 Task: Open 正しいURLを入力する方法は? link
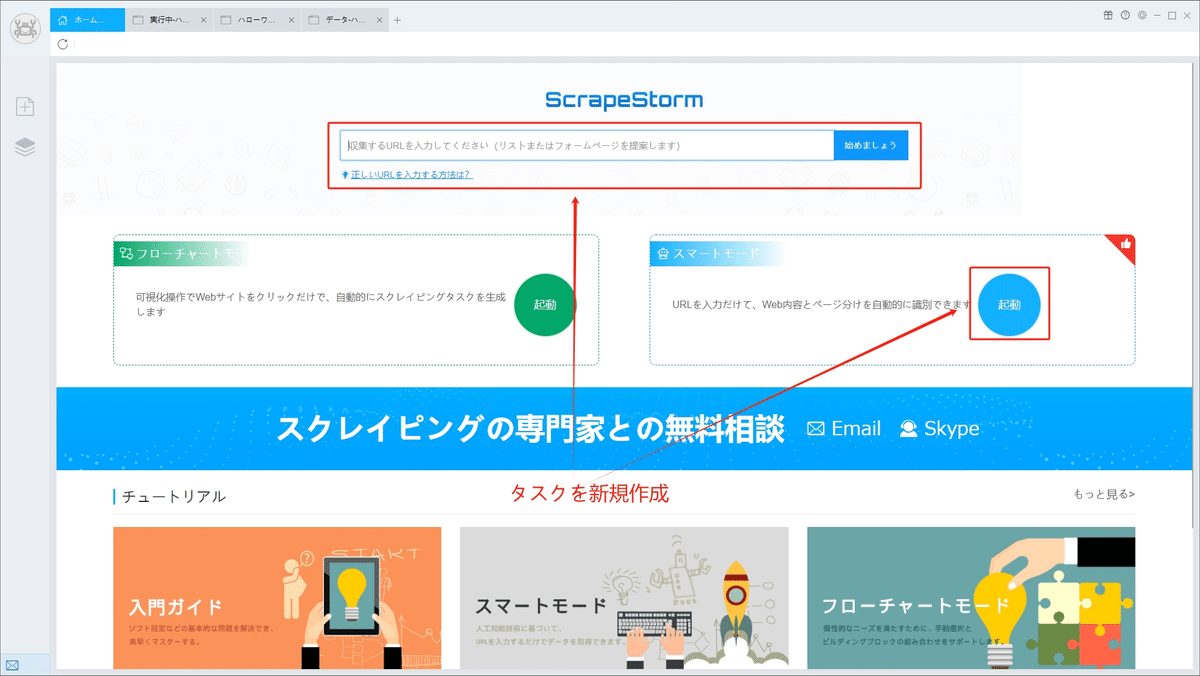(x=411, y=174)
